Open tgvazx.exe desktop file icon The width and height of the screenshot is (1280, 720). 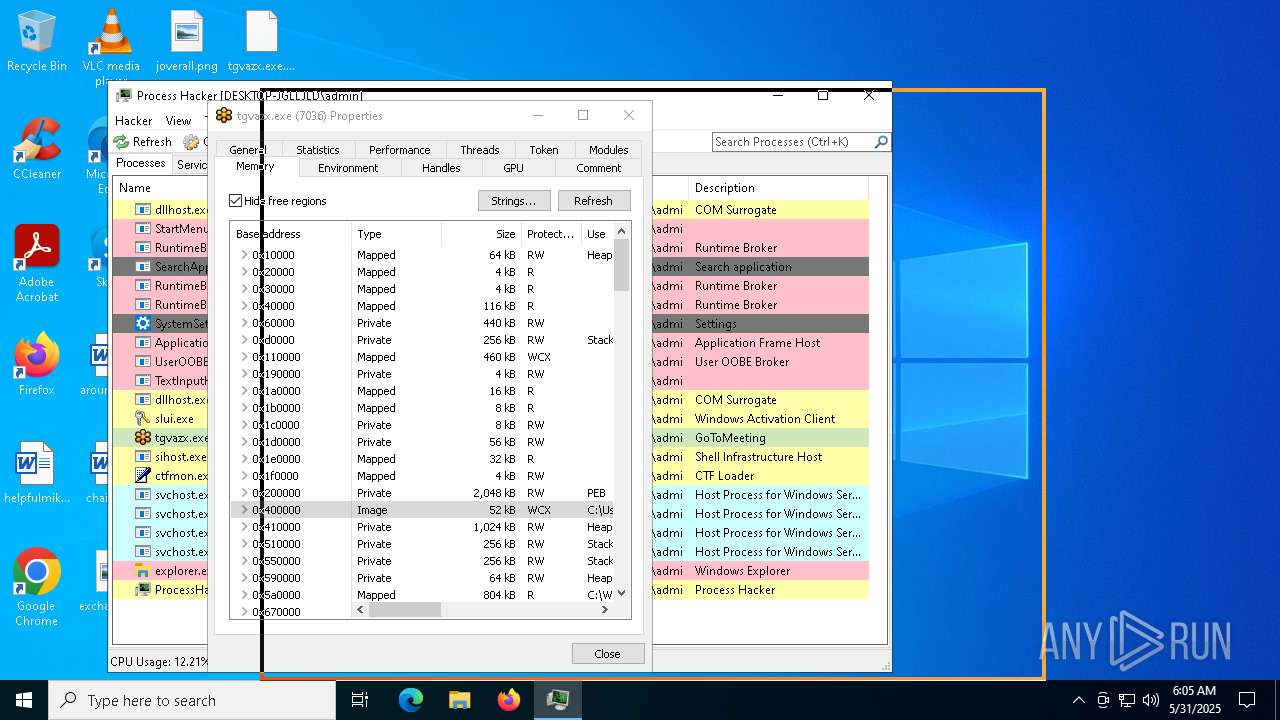[261, 40]
